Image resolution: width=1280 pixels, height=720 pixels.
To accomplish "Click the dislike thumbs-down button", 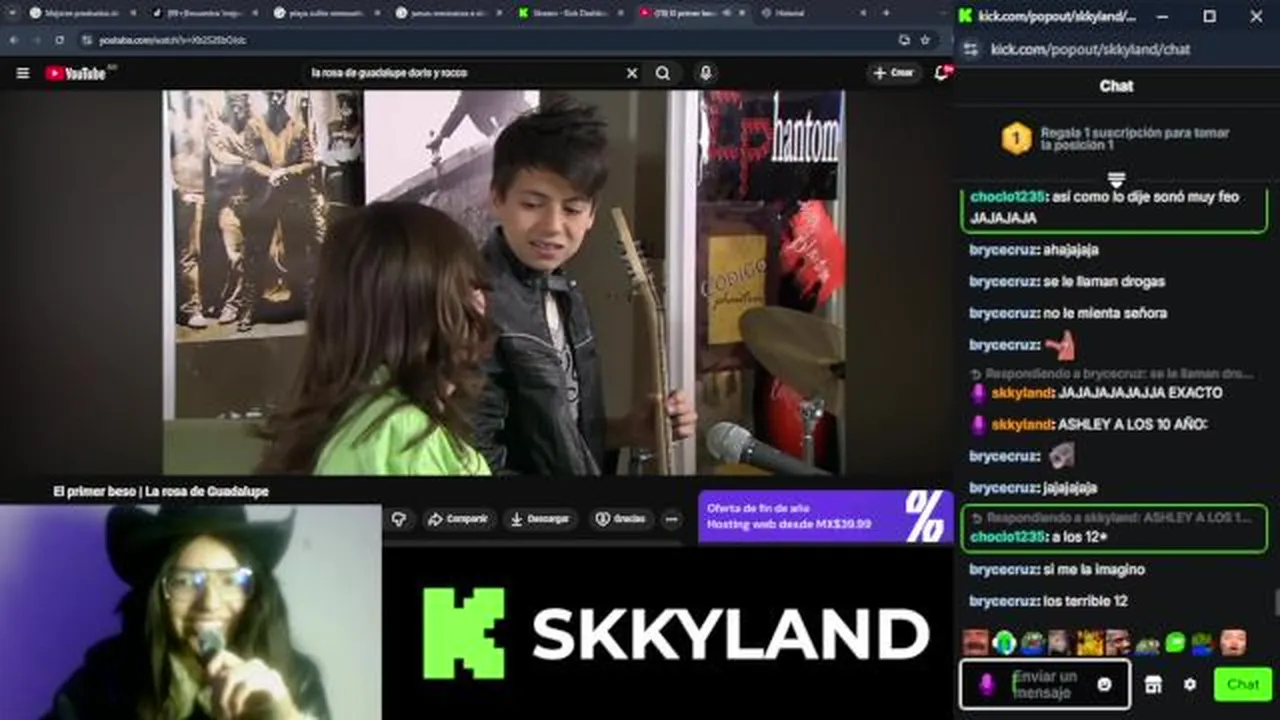I will tap(399, 519).
